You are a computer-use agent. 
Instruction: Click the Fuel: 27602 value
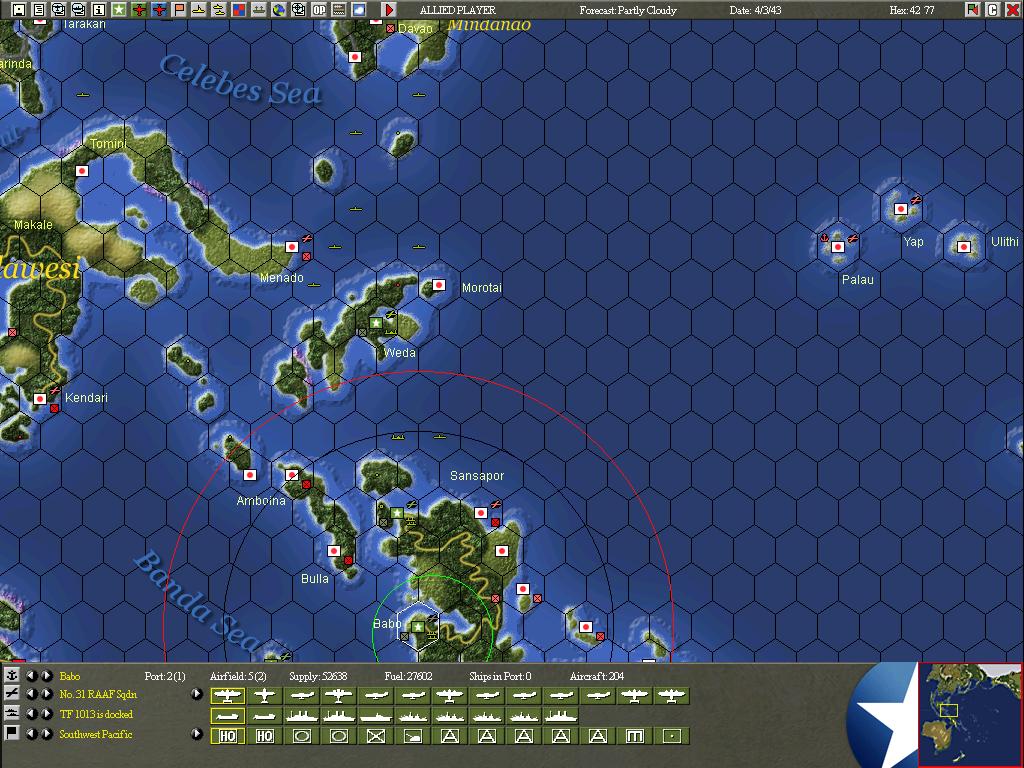(408, 676)
